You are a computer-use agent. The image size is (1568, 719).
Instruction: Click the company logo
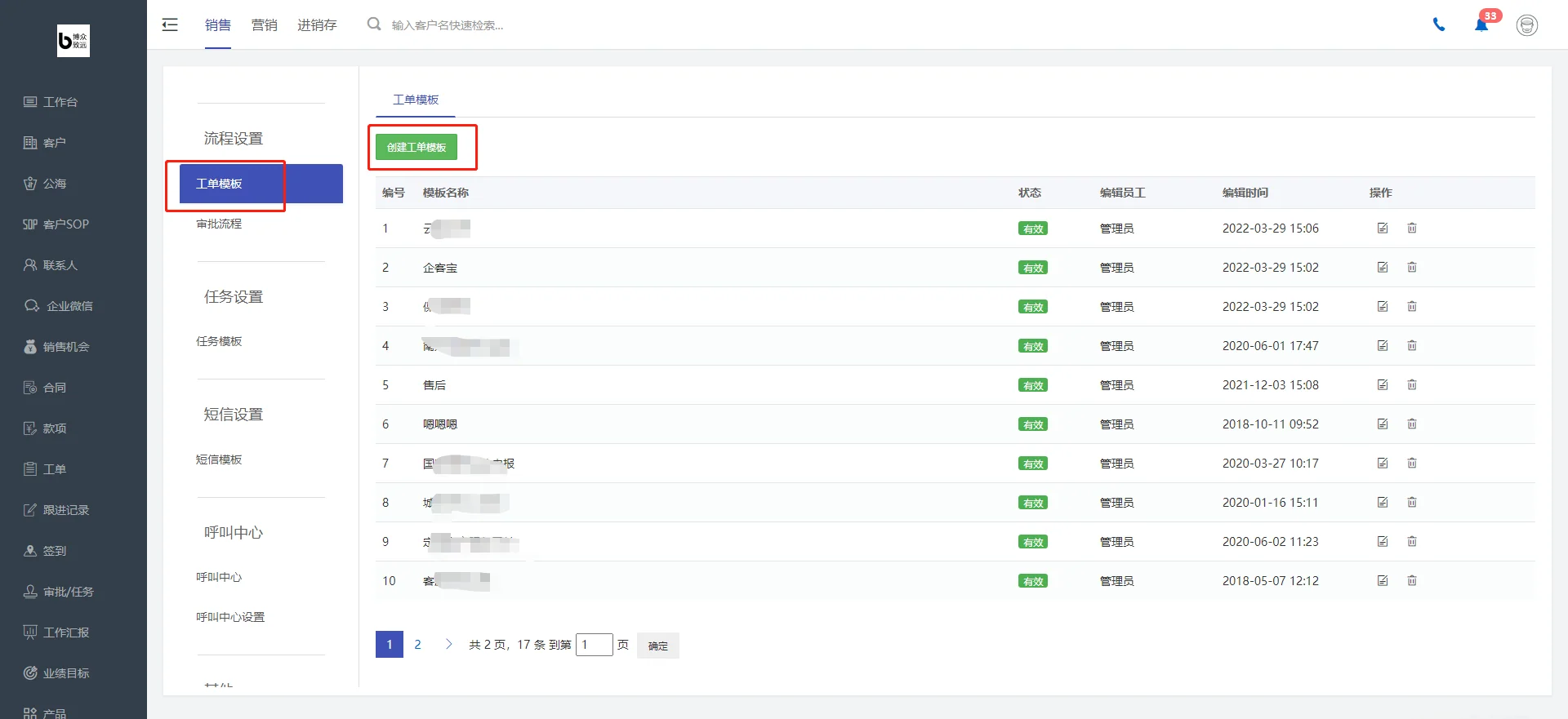73,41
